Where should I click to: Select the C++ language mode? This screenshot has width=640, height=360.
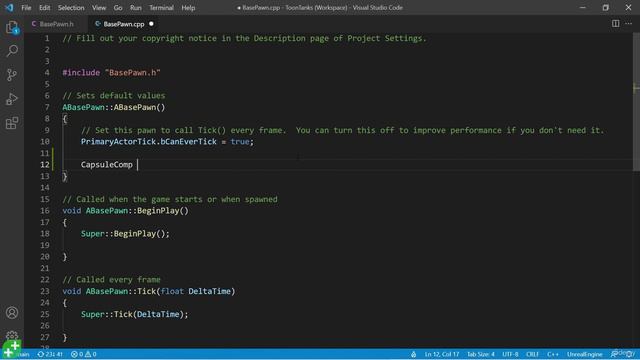click(553, 354)
